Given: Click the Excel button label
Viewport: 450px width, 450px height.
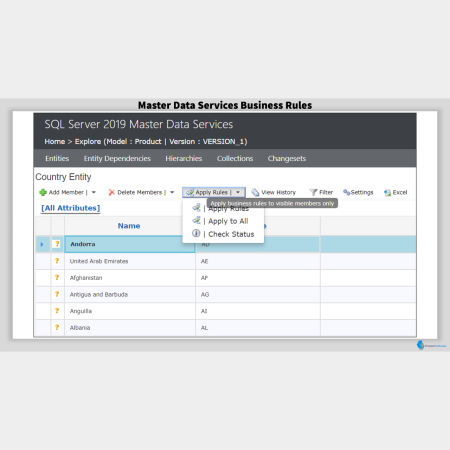Looking at the screenshot, I should point(400,192).
